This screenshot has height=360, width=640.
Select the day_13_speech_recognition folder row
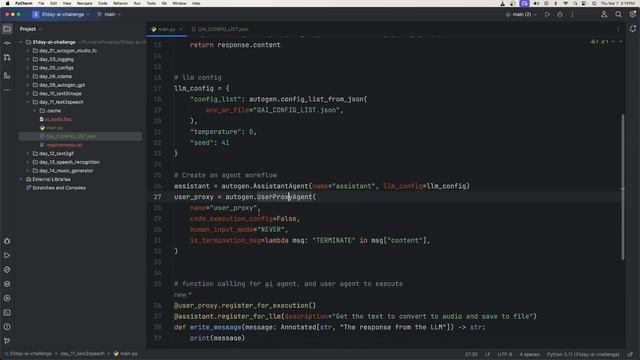(69, 162)
